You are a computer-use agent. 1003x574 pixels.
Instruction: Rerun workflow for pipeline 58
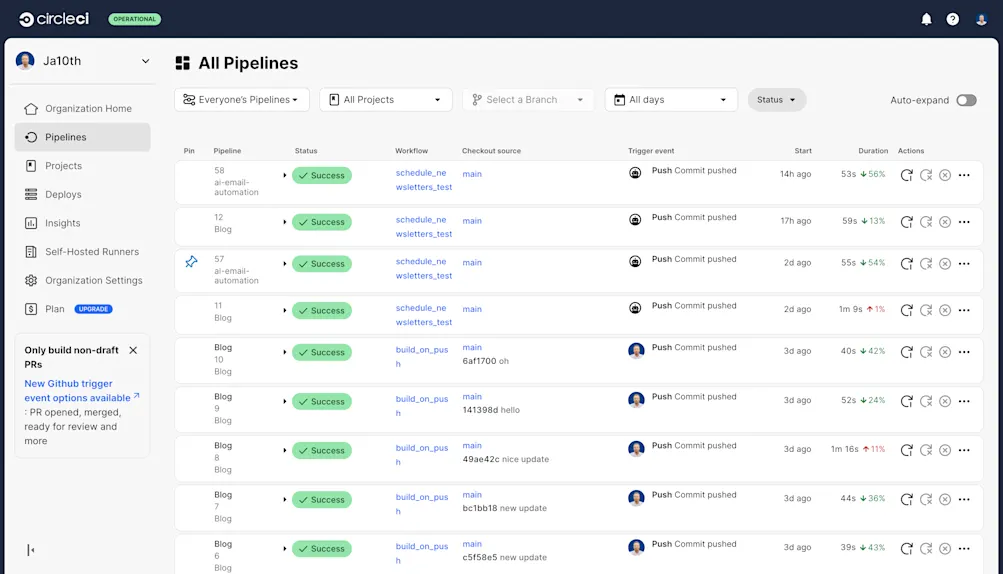click(906, 175)
